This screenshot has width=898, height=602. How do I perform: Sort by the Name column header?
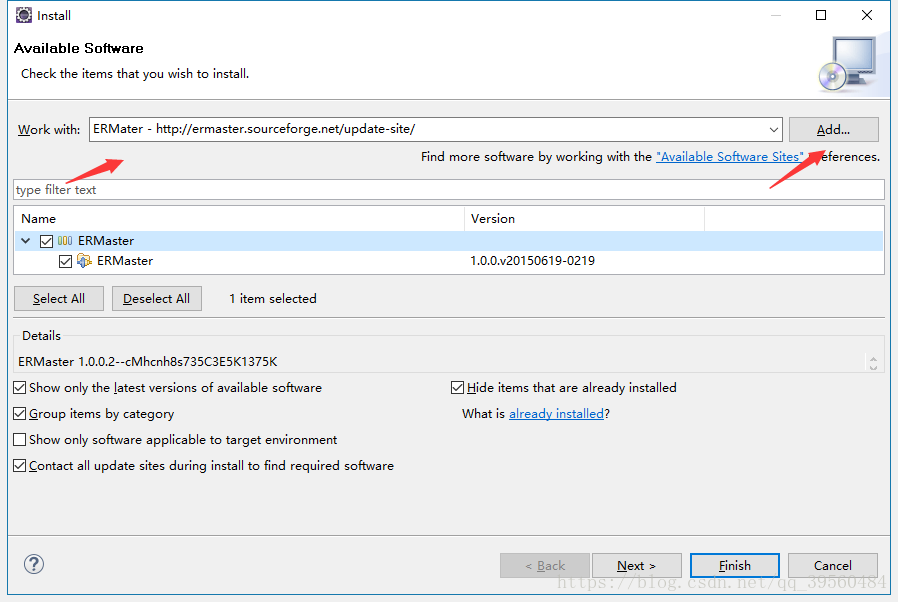pyautogui.click(x=239, y=219)
